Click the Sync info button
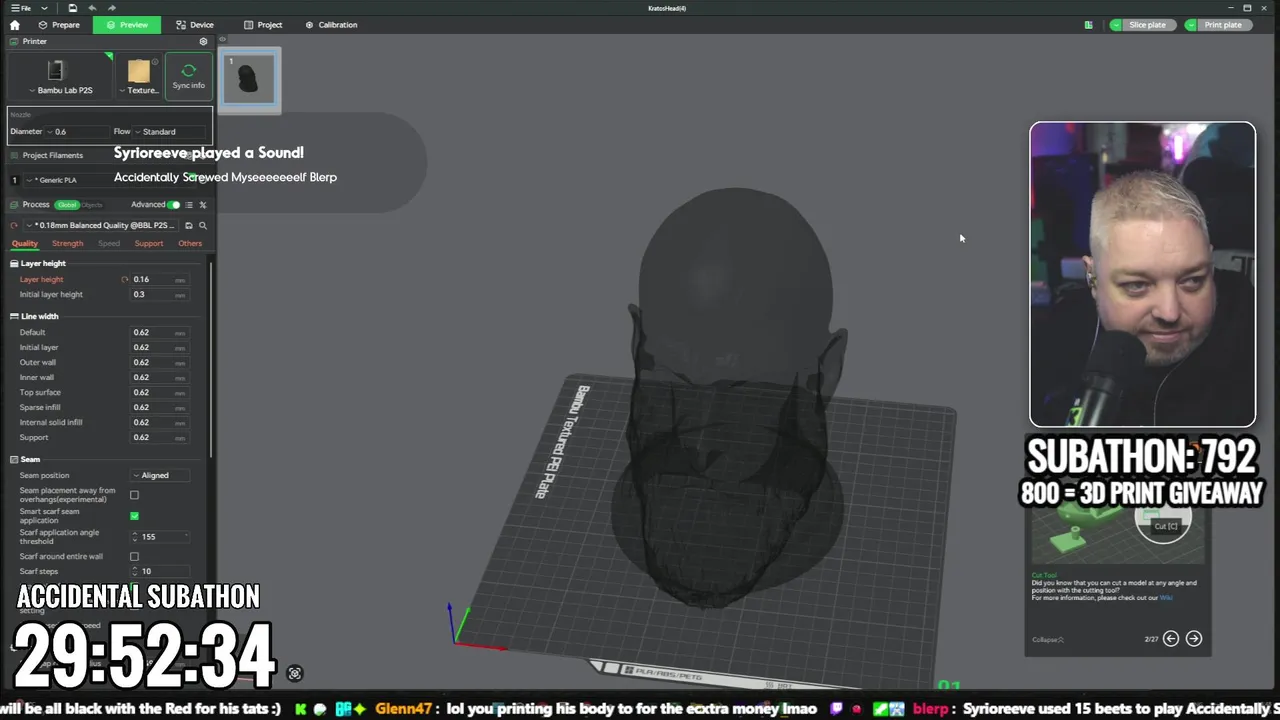 (188, 76)
